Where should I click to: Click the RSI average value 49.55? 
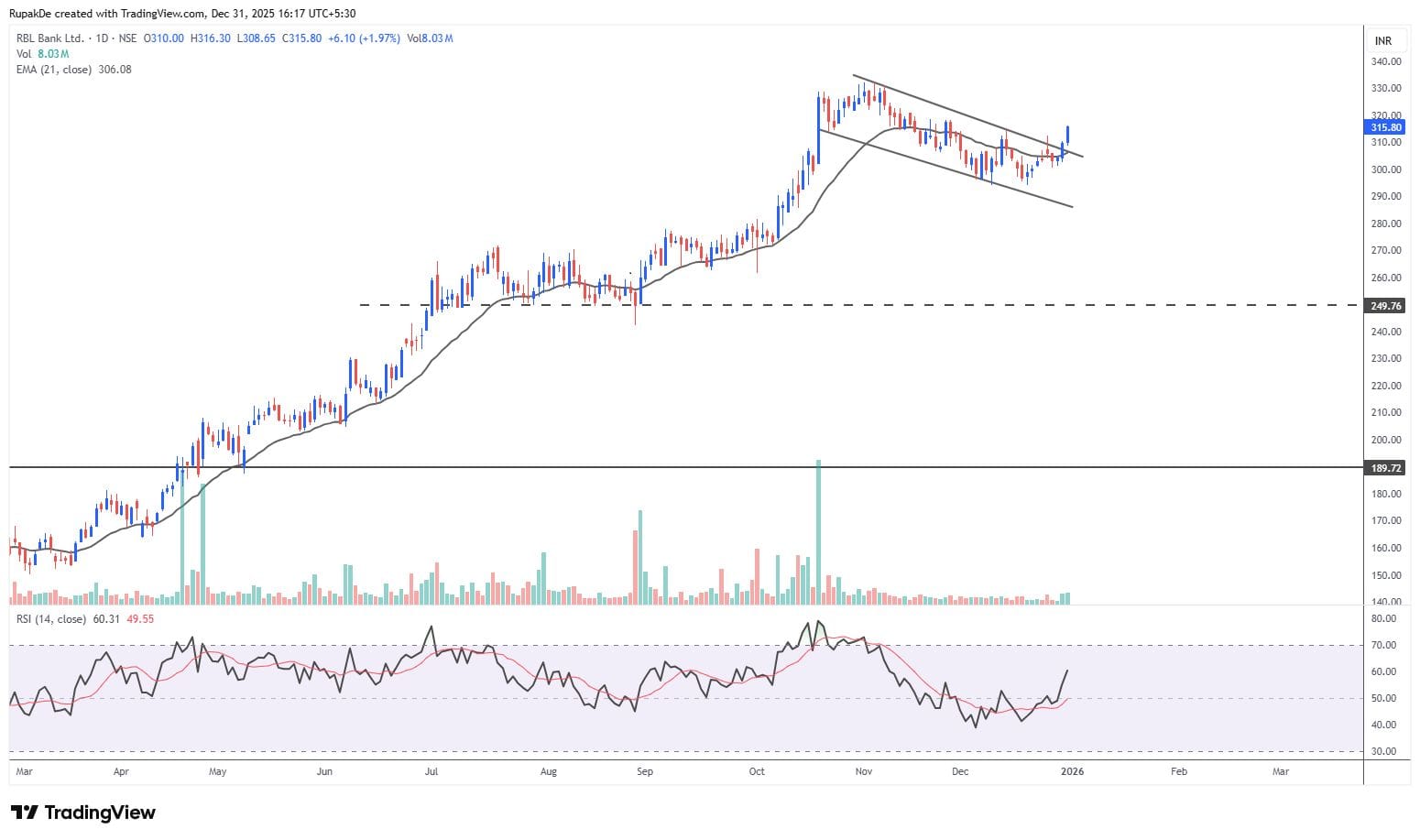(140, 619)
